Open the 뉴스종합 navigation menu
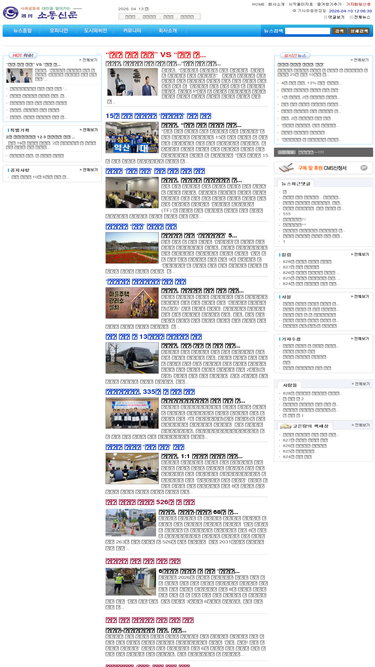This screenshot has width=375, height=667. 22,31
